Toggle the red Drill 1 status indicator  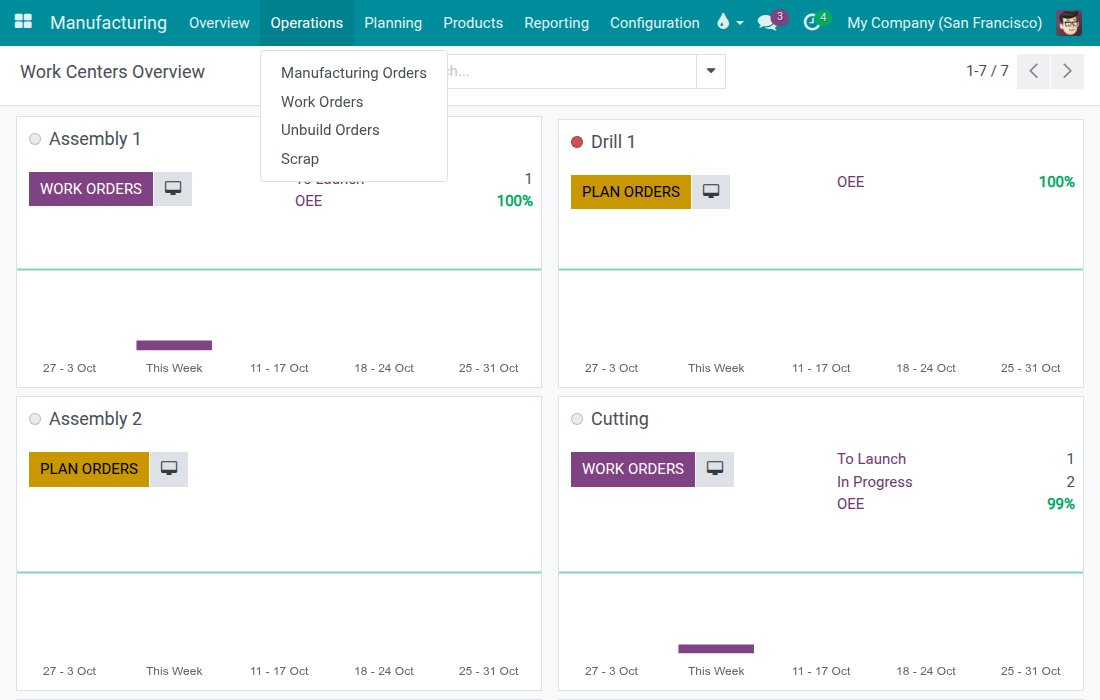(x=577, y=142)
